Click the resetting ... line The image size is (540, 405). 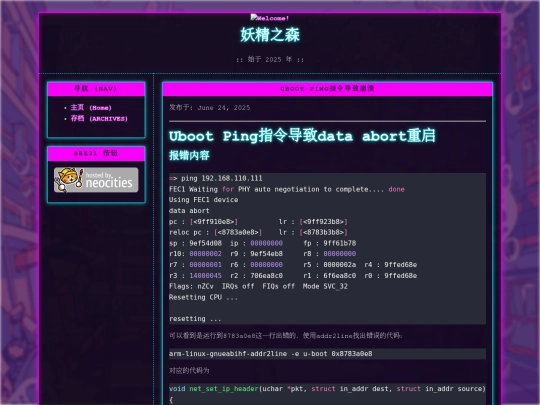click(x=195, y=319)
